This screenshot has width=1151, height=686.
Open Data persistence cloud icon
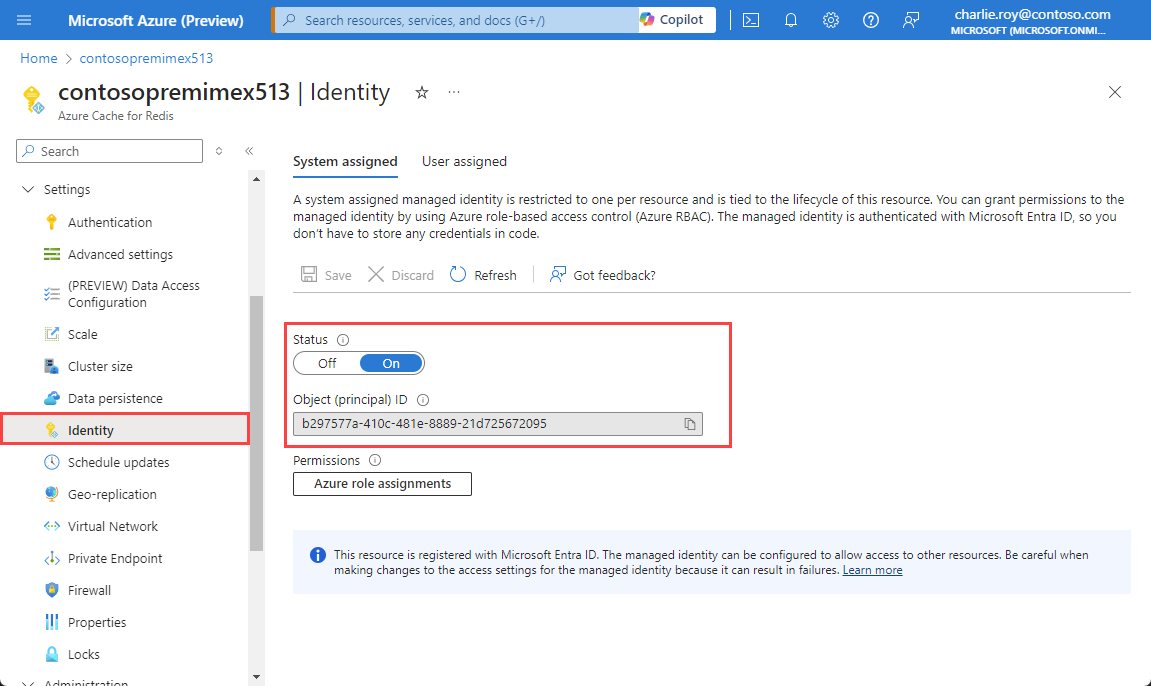point(51,398)
